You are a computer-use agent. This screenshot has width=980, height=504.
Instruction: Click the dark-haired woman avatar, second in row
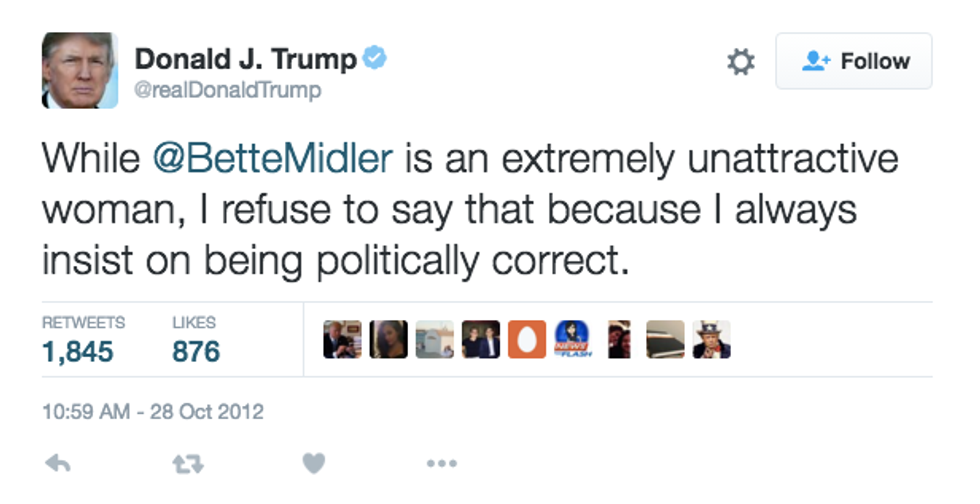point(388,340)
